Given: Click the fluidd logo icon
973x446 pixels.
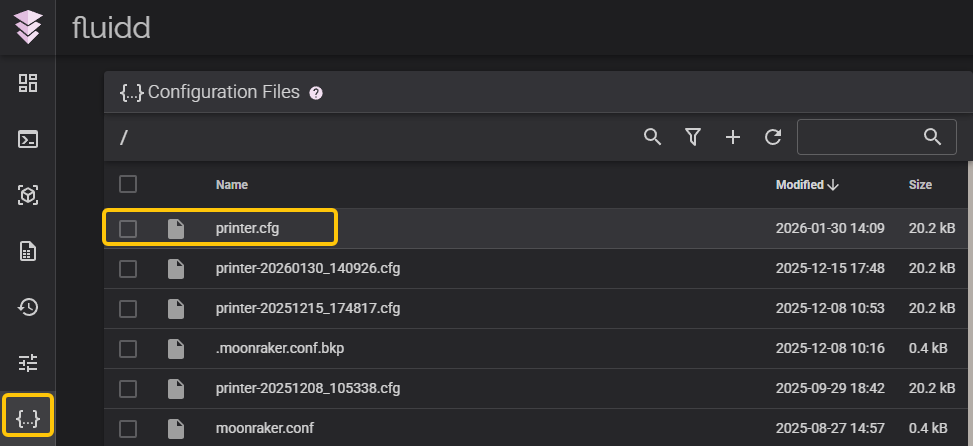Looking at the screenshot, I should (28, 27).
